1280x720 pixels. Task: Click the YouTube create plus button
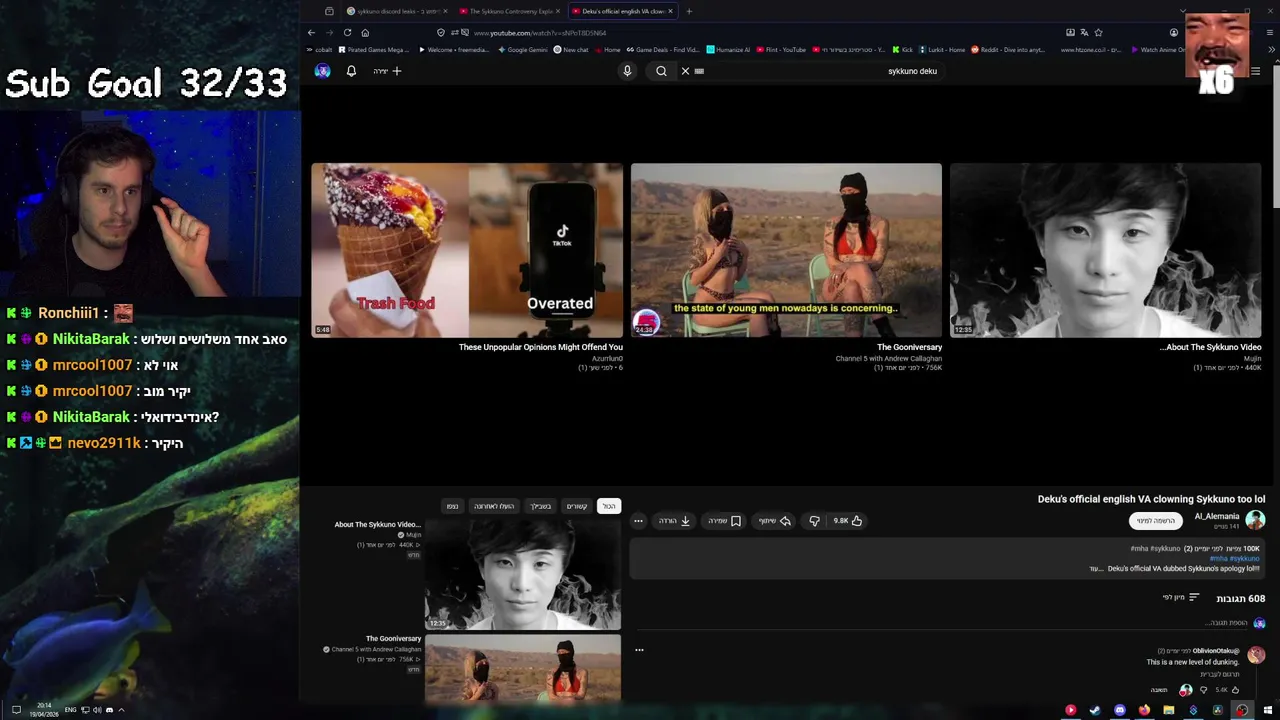pos(397,71)
